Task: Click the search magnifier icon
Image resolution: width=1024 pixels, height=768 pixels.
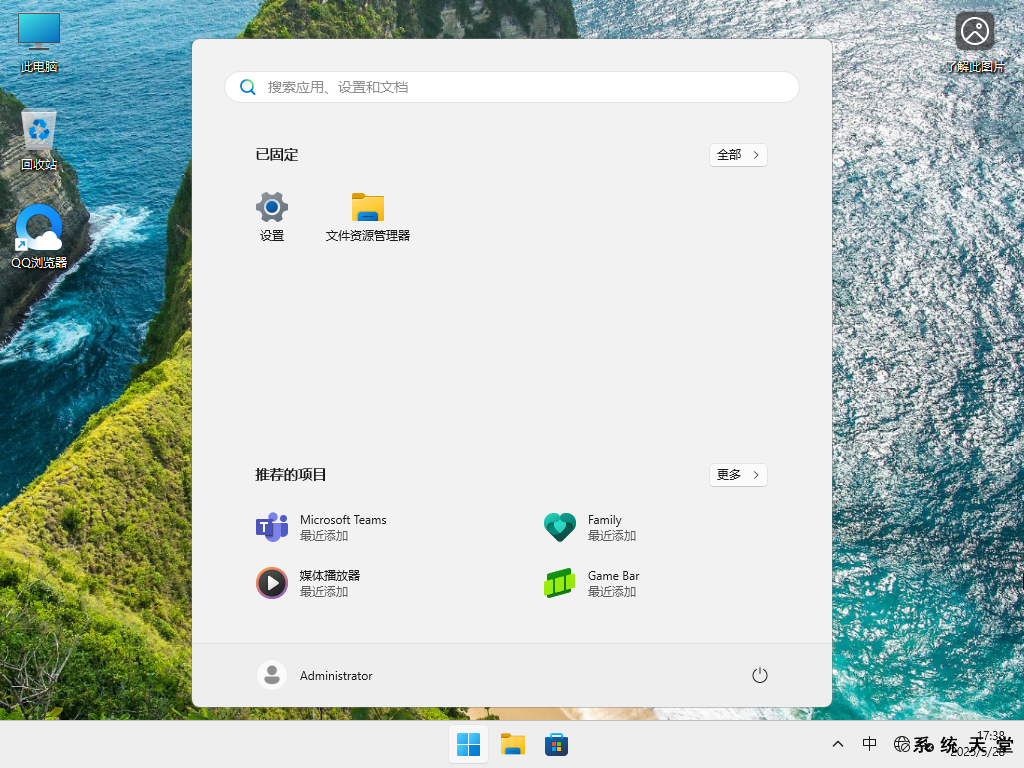Action: point(248,87)
